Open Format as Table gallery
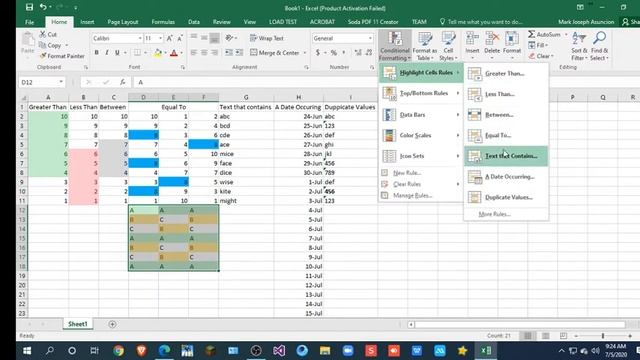 tap(424, 46)
